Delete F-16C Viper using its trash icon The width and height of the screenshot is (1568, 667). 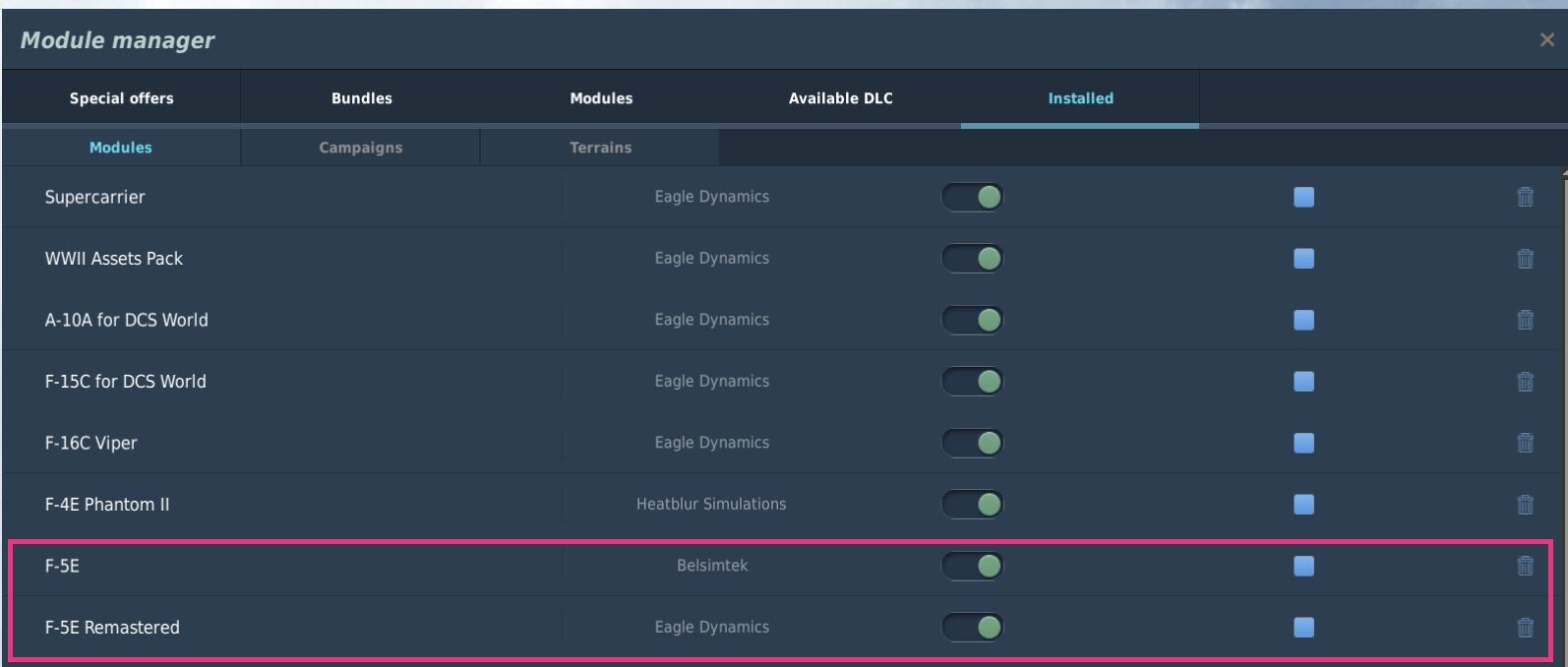pyautogui.click(x=1525, y=443)
